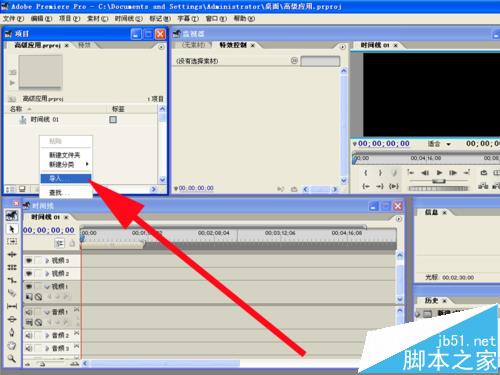This screenshot has height=375, width=500.
Task: Open the 素材 menu
Action: (97, 19)
